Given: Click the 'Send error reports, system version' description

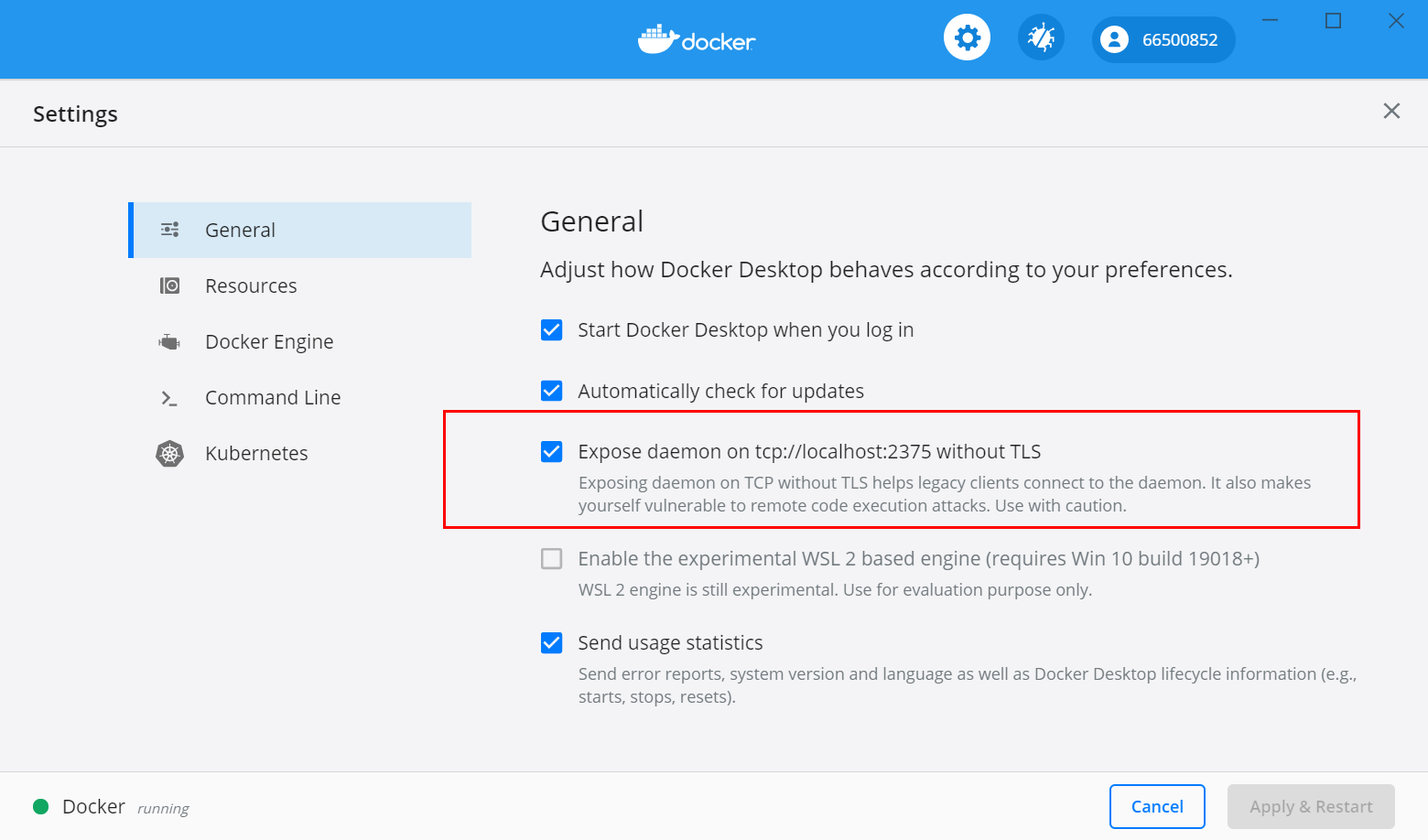Looking at the screenshot, I should (968, 685).
